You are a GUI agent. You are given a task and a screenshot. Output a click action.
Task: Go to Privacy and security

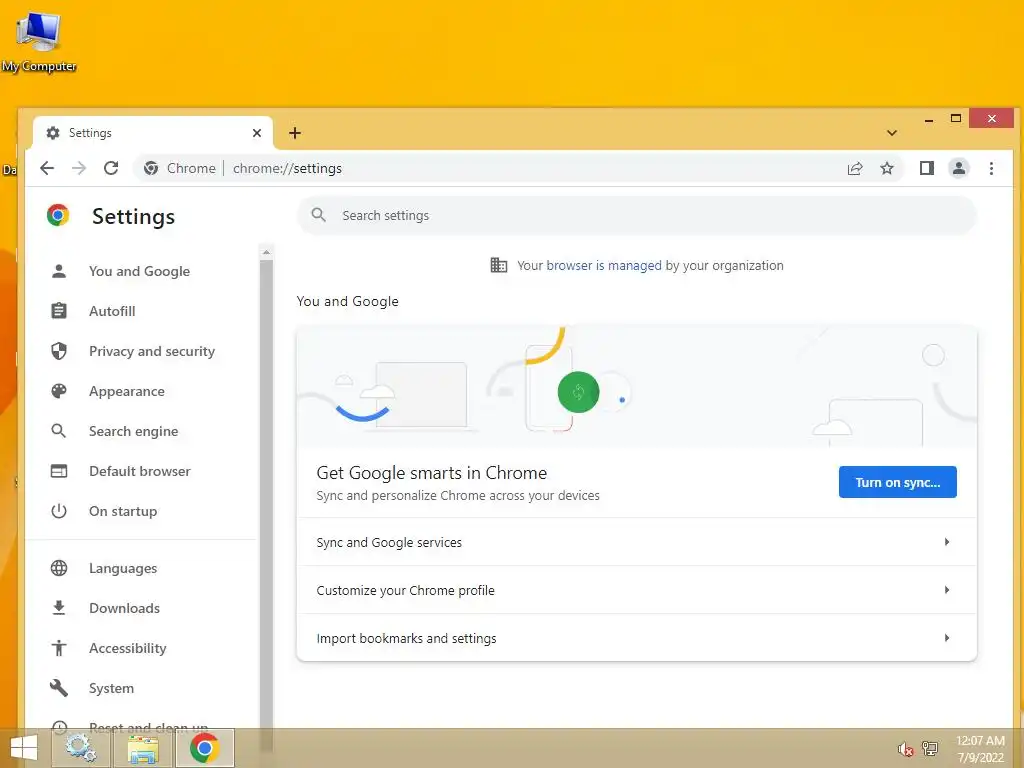[x=152, y=351]
